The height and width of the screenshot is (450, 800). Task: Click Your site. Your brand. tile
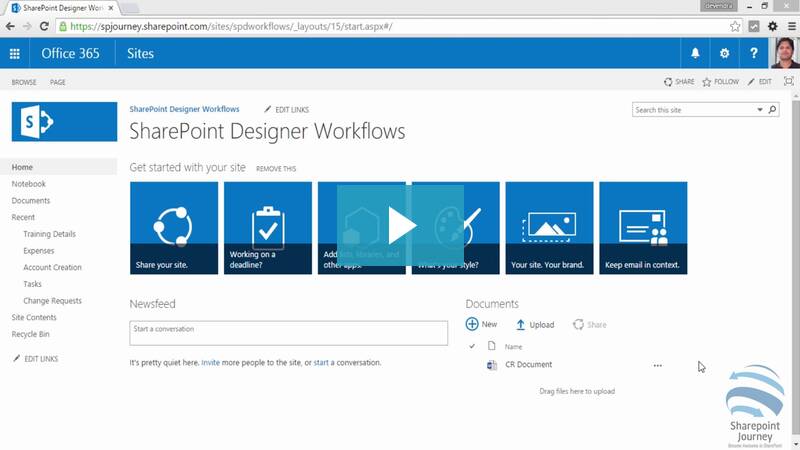pyautogui.click(x=549, y=228)
